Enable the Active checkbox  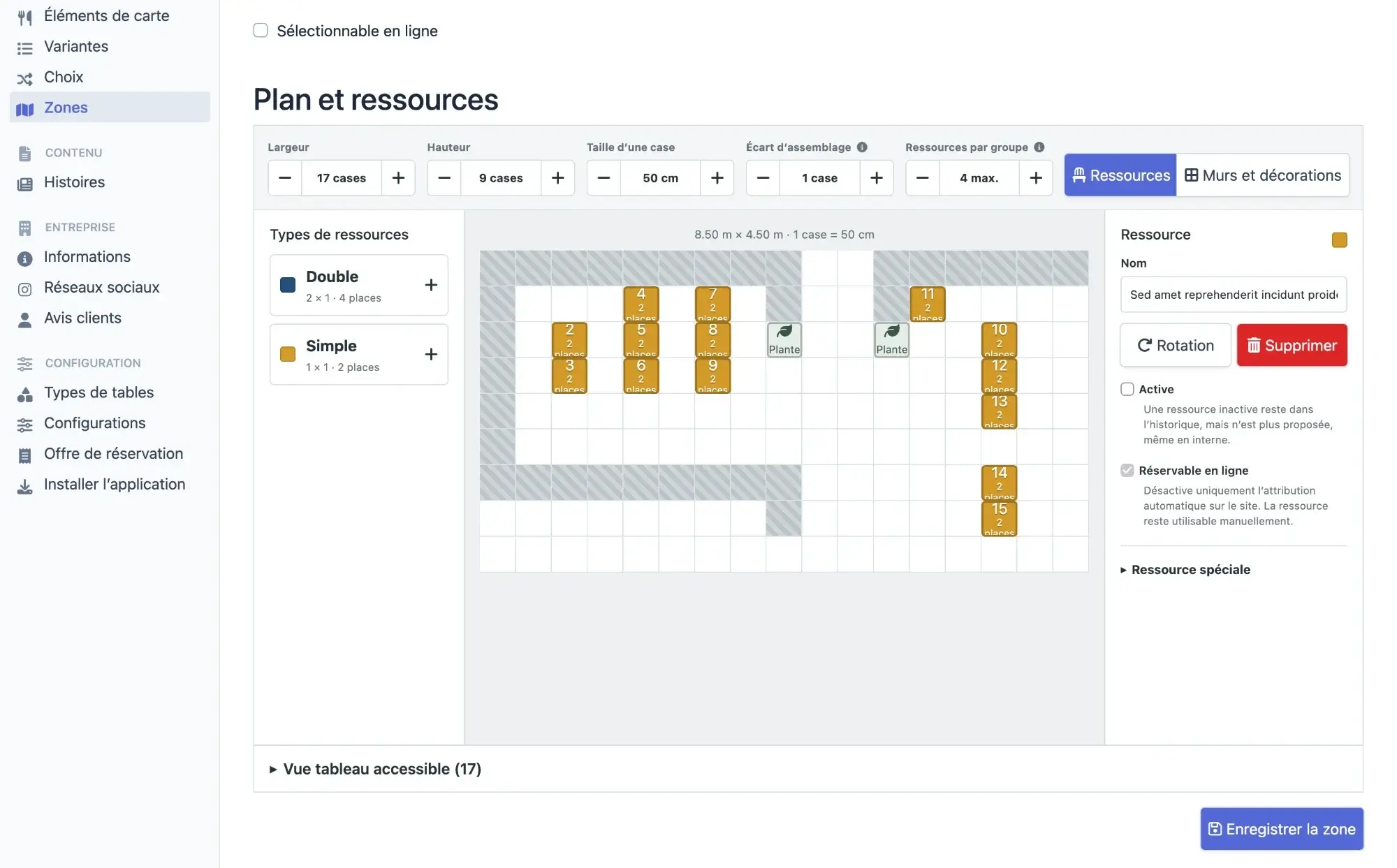click(1127, 389)
